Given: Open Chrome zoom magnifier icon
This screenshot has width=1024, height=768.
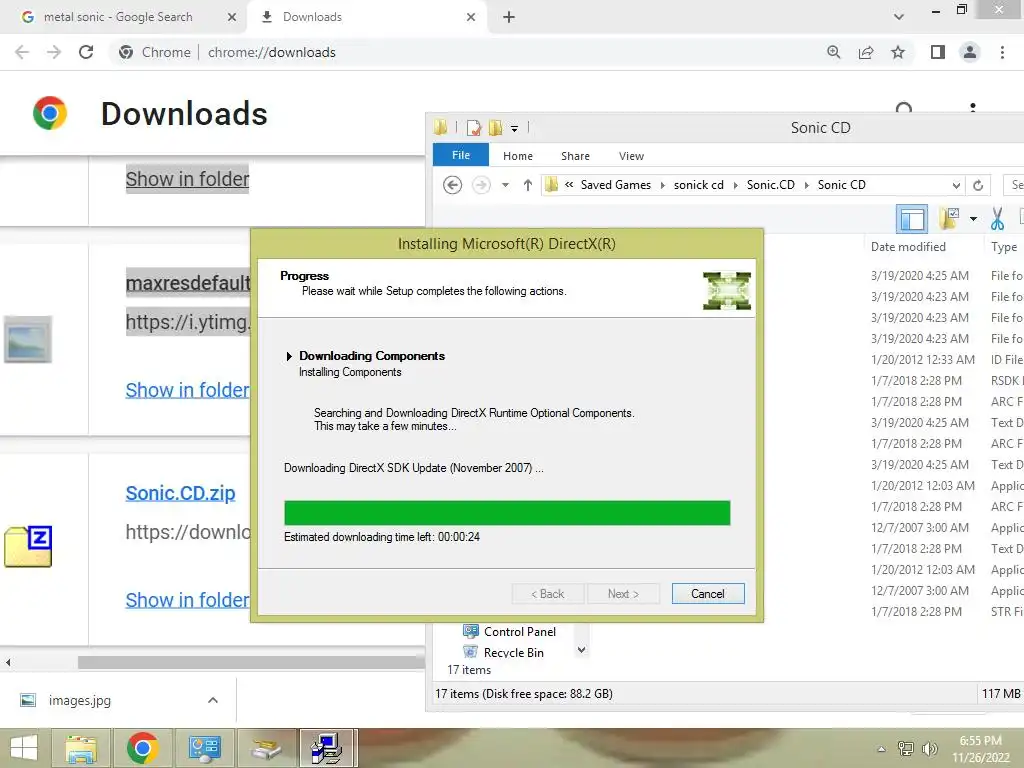Looking at the screenshot, I should (834, 52).
